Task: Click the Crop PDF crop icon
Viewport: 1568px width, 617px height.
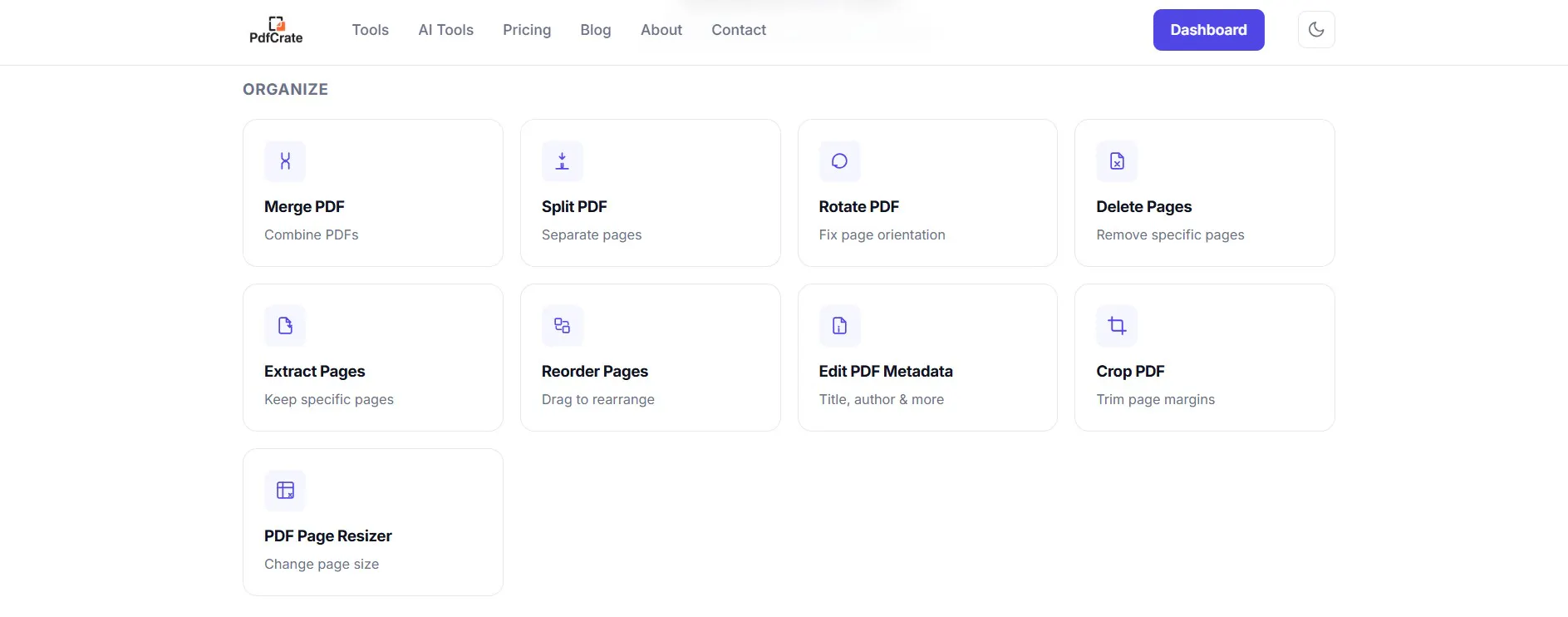Action: pos(1117,326)
